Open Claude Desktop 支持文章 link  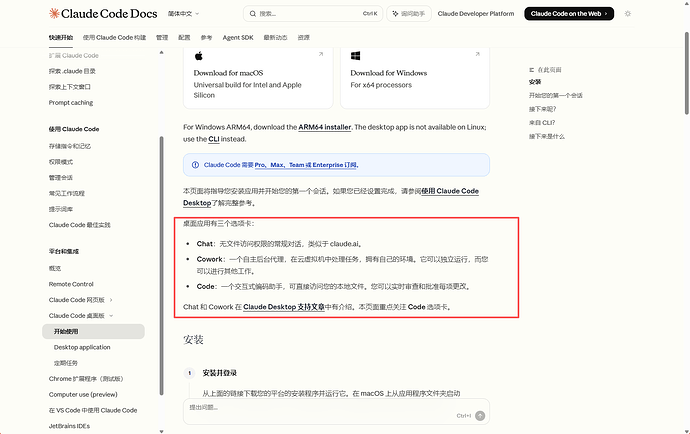tap(284, 307)
